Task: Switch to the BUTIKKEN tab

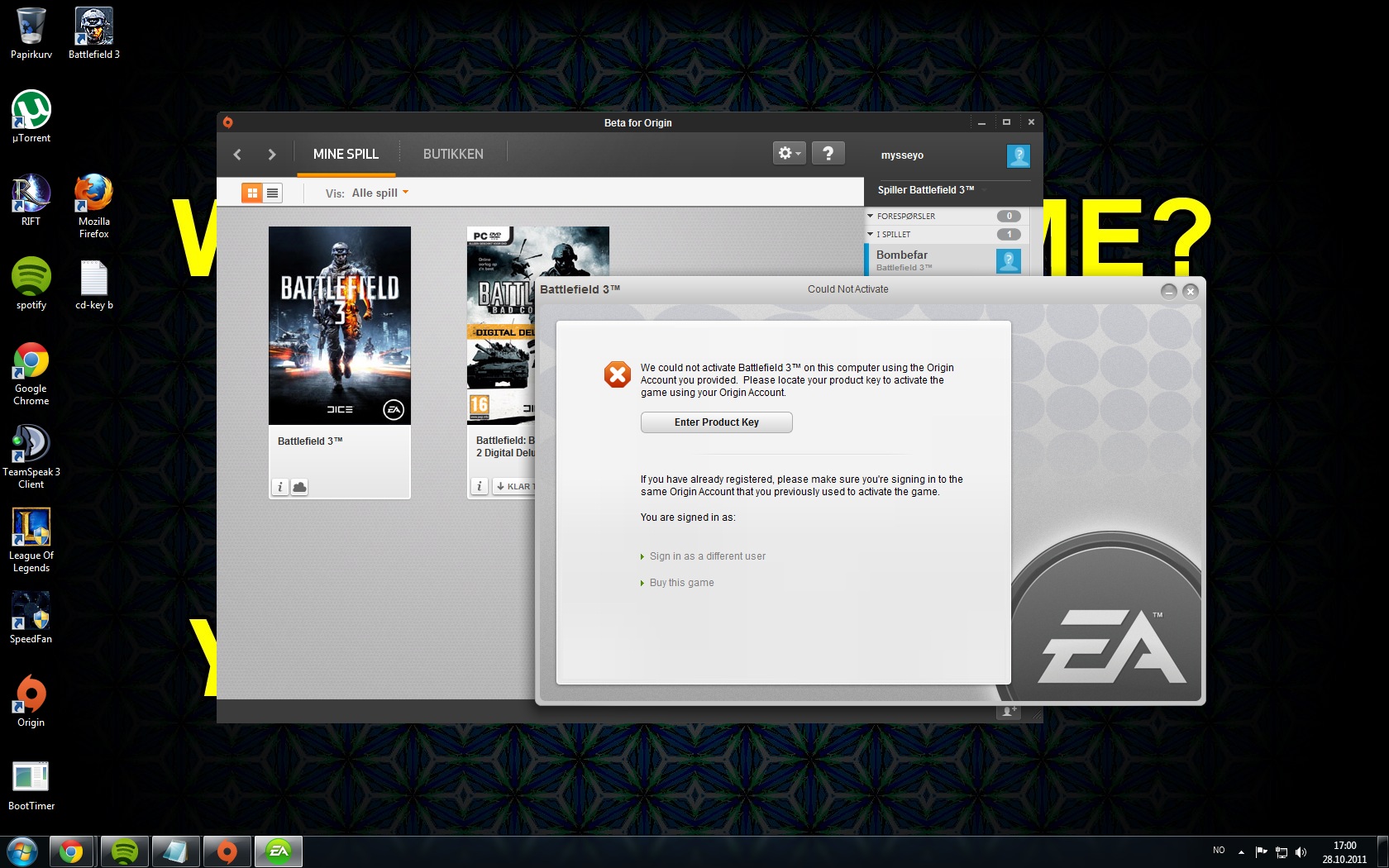Action: (453, 154)
